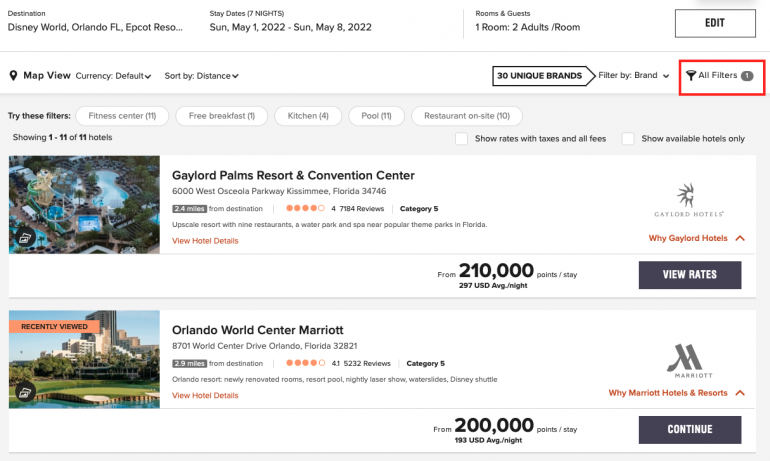Click the Map View pin icon
The height and width of the screenshot is (461, 770).
click(14, 76)
